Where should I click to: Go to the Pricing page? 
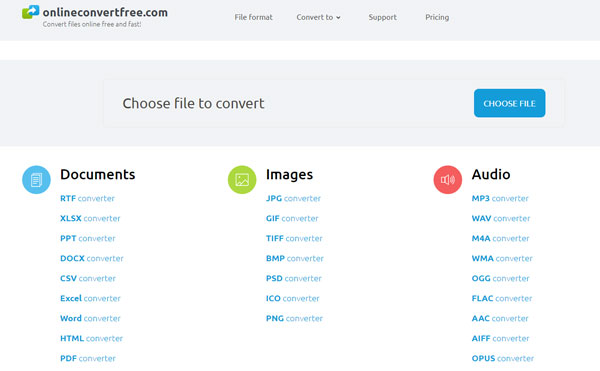coord(437,17)
